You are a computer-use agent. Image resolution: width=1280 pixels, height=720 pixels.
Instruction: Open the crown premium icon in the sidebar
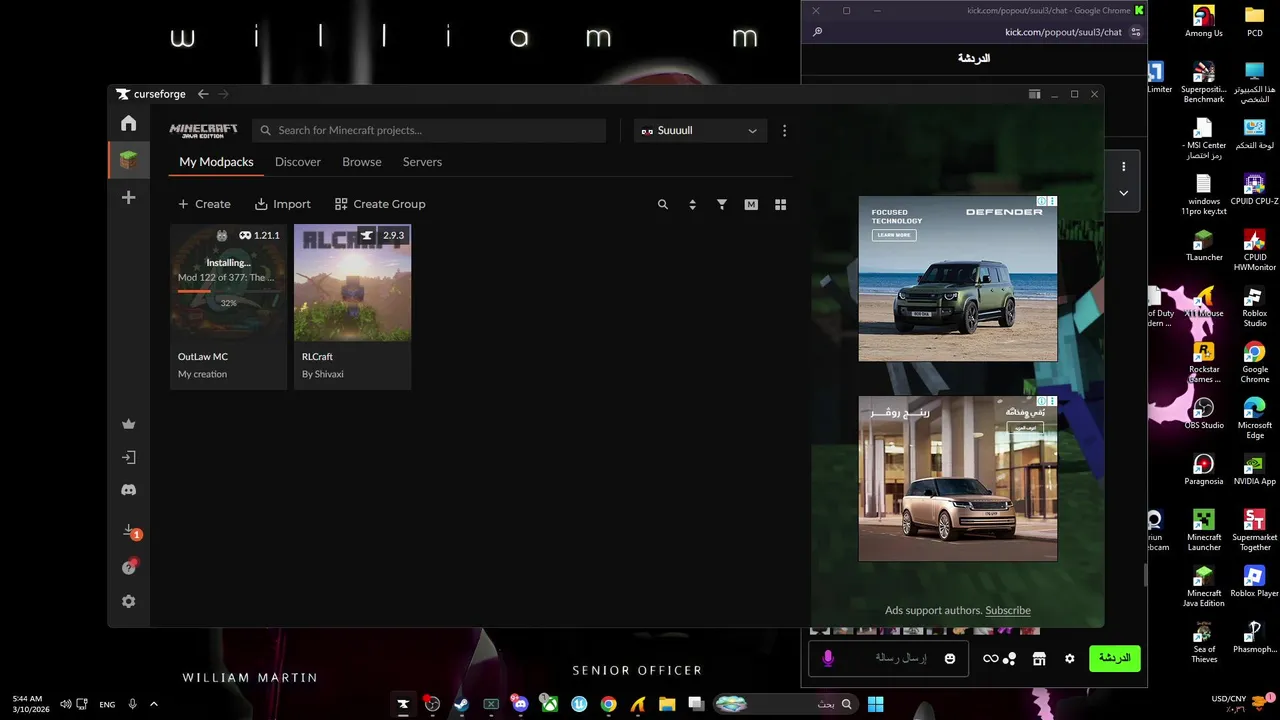coord(128,424)
